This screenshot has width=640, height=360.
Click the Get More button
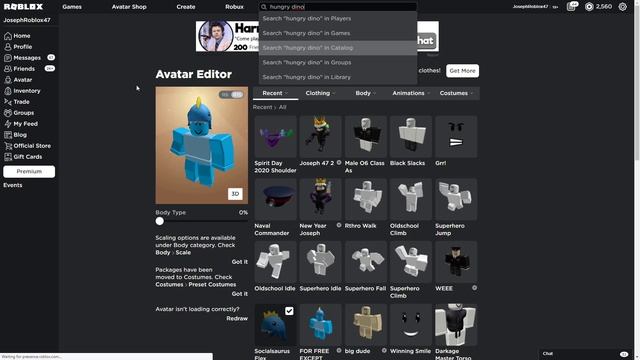(x=462, y=71)
